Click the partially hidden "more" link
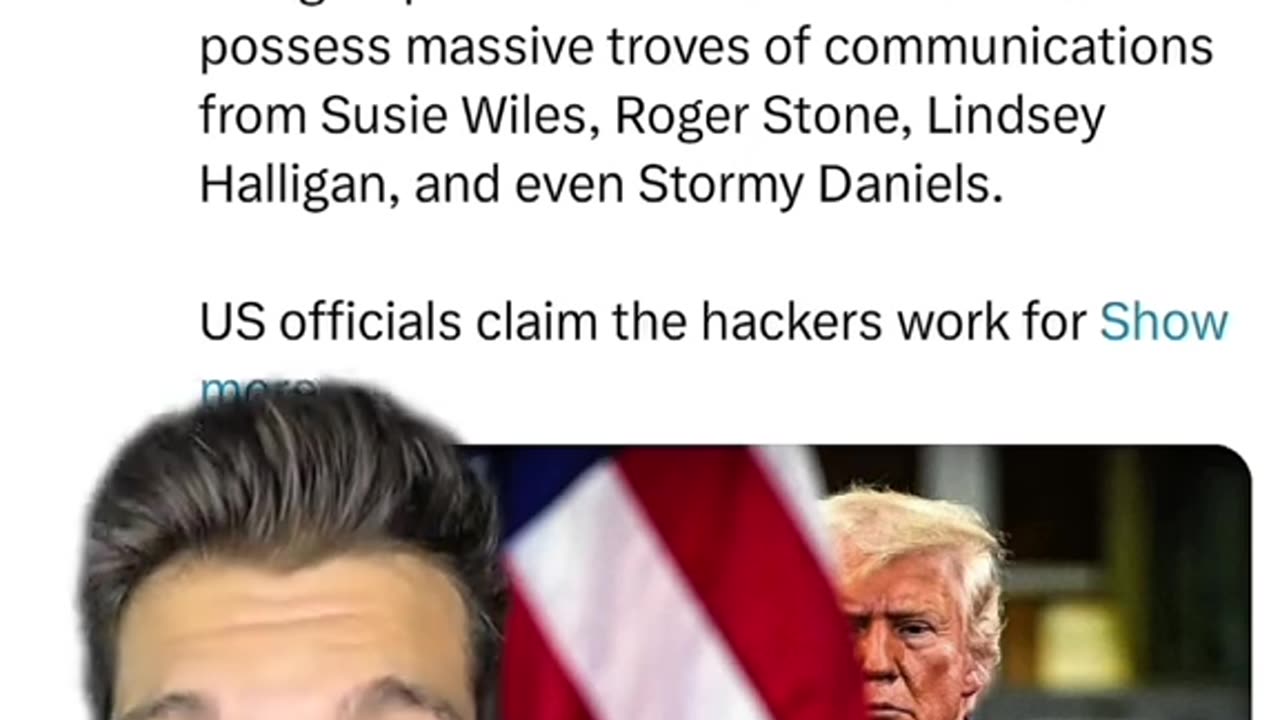This screenshot has width=1280, height=720. coord(258,392)
